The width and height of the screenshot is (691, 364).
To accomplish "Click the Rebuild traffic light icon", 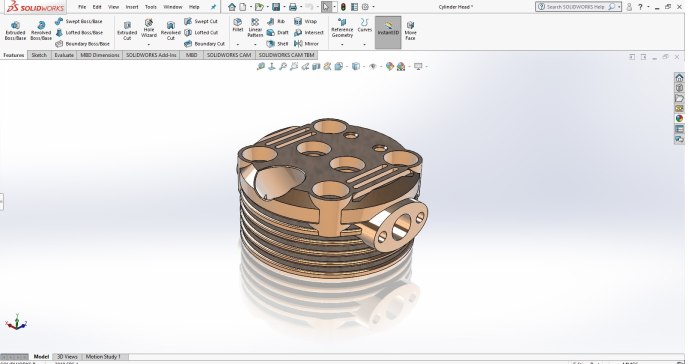I will click(x=343, y=7).
